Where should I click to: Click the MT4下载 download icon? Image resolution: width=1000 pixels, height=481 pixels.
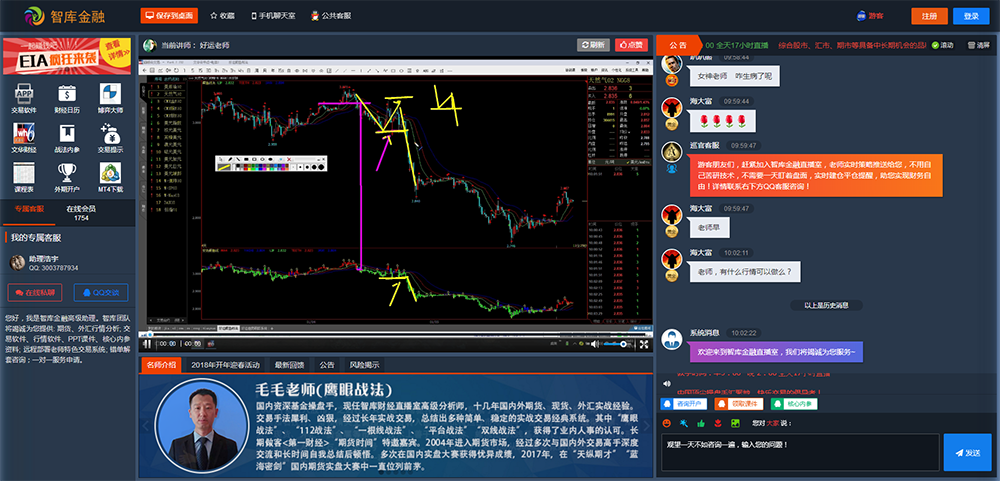pyautogui.click(x=110, y=173)
